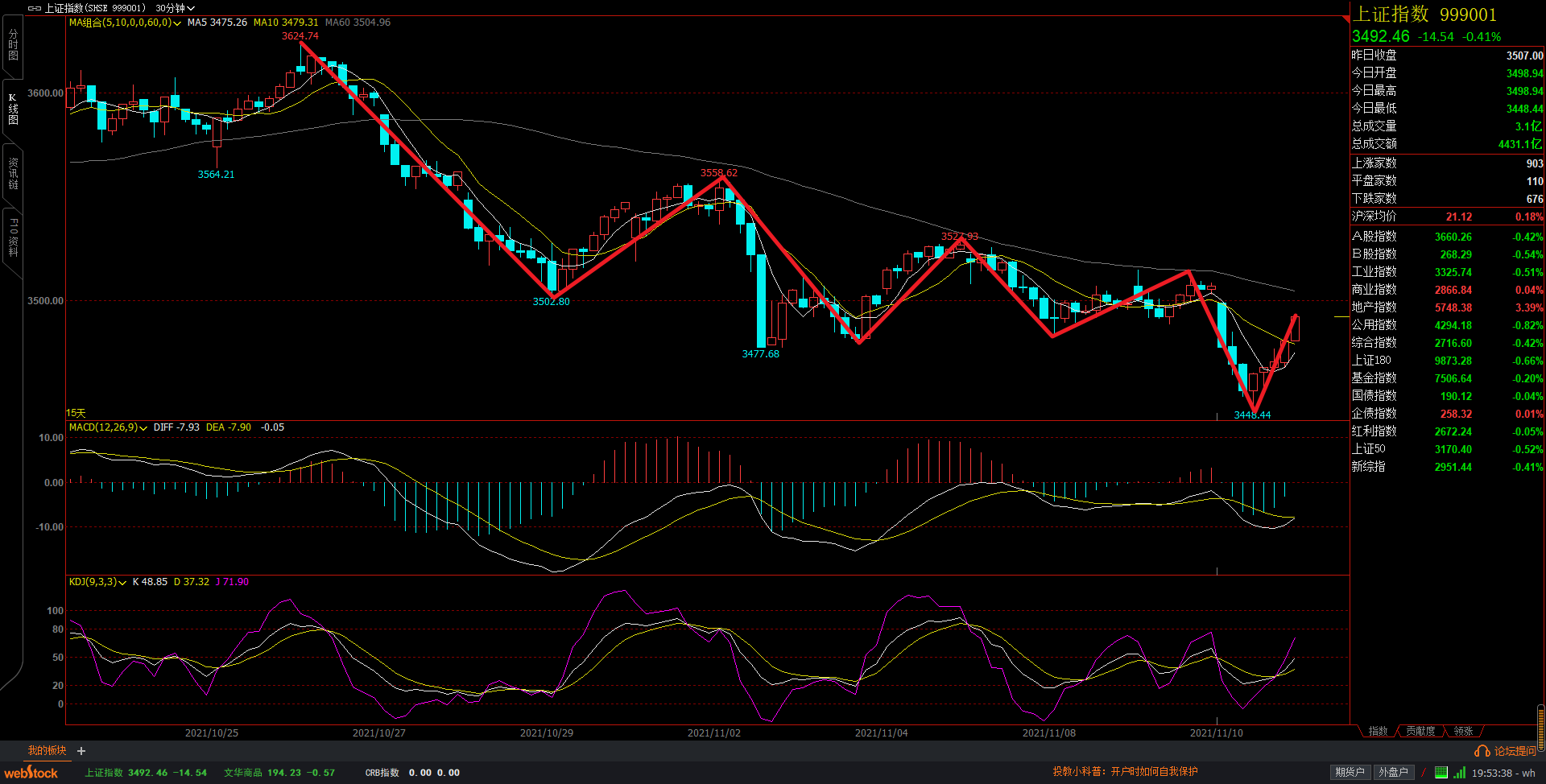Open the 30分钟 period dropdown
This screenshot has height=784, width=1546.
(x=175, y=8)
